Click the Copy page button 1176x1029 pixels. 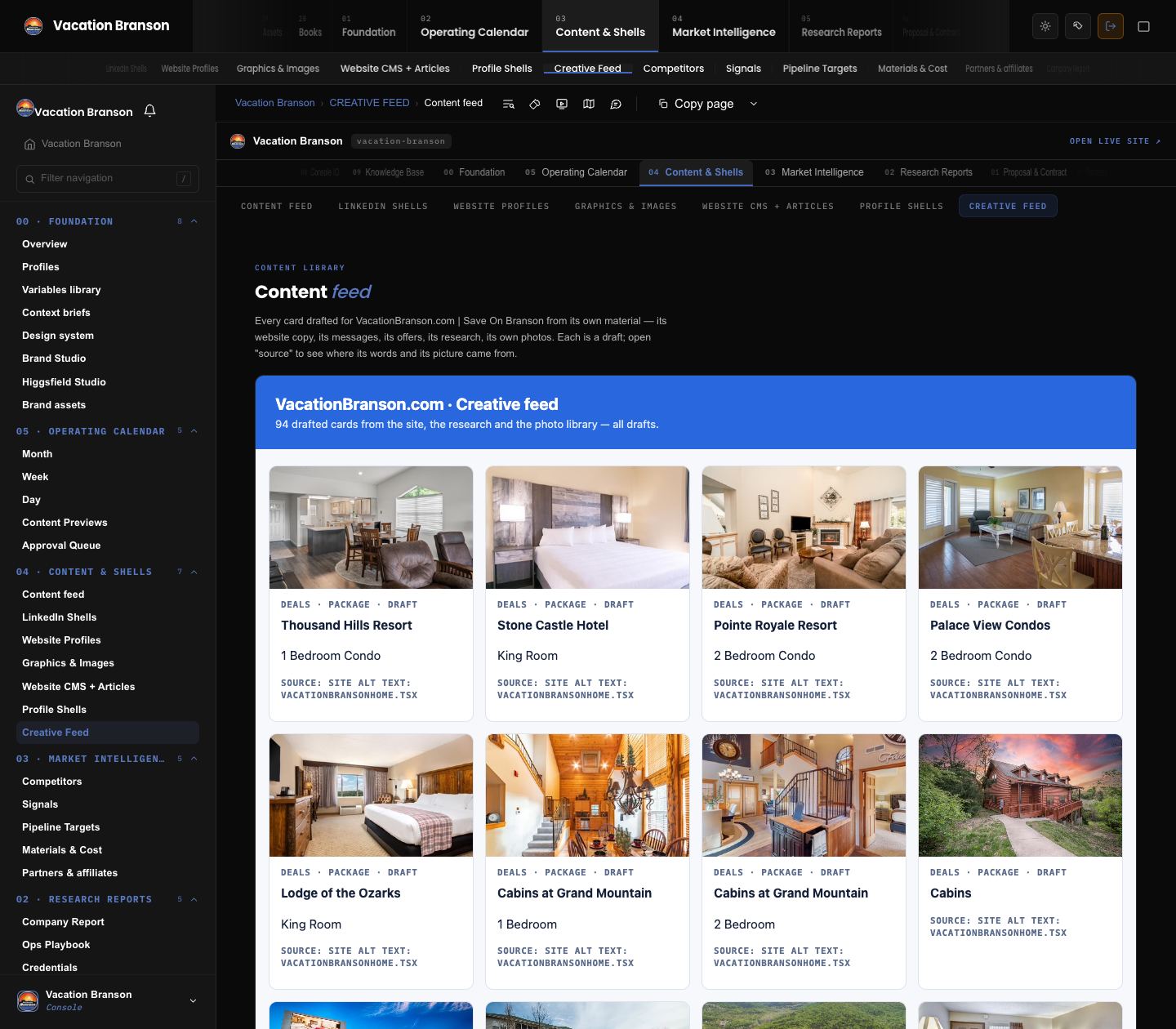[x=696, y=104]
